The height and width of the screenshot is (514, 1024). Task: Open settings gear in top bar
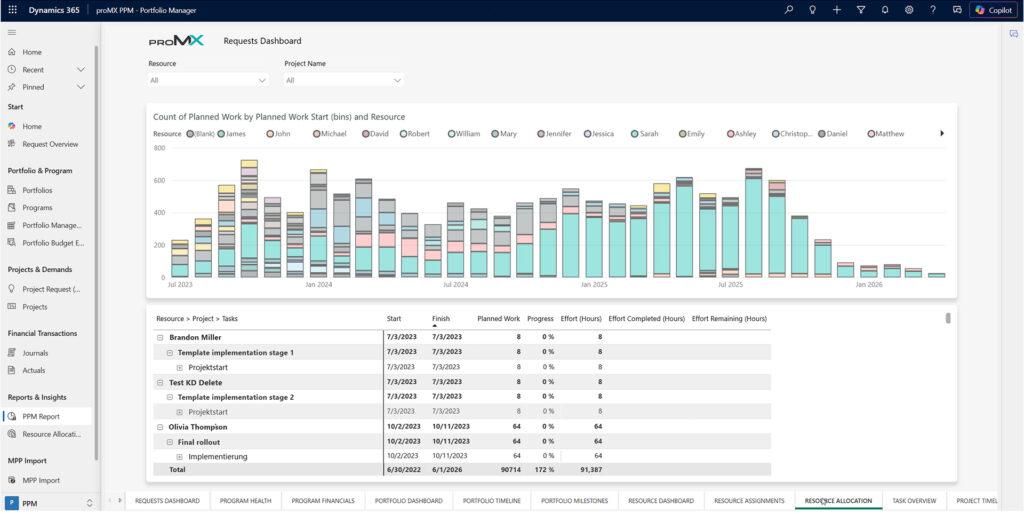(x=909, y=9)
